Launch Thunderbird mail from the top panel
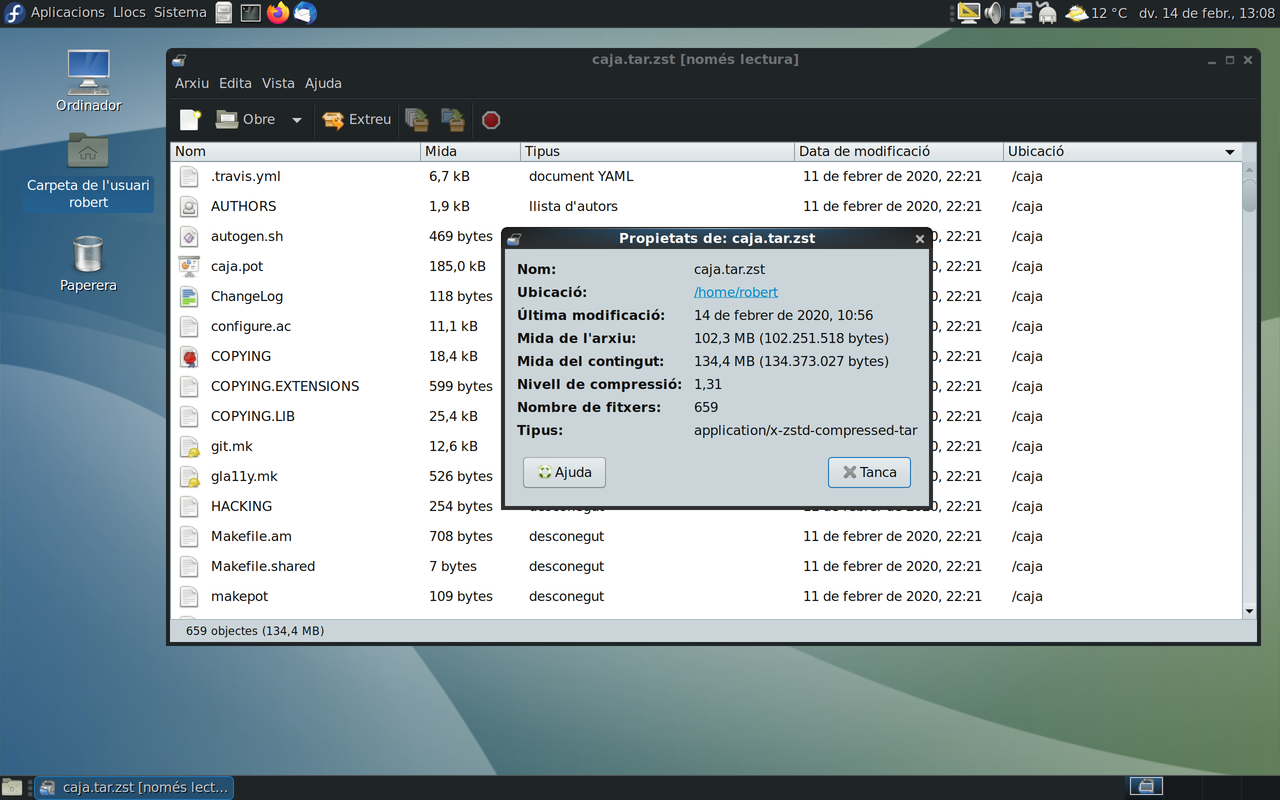The image size is (1280, 800). pos(305,13)
